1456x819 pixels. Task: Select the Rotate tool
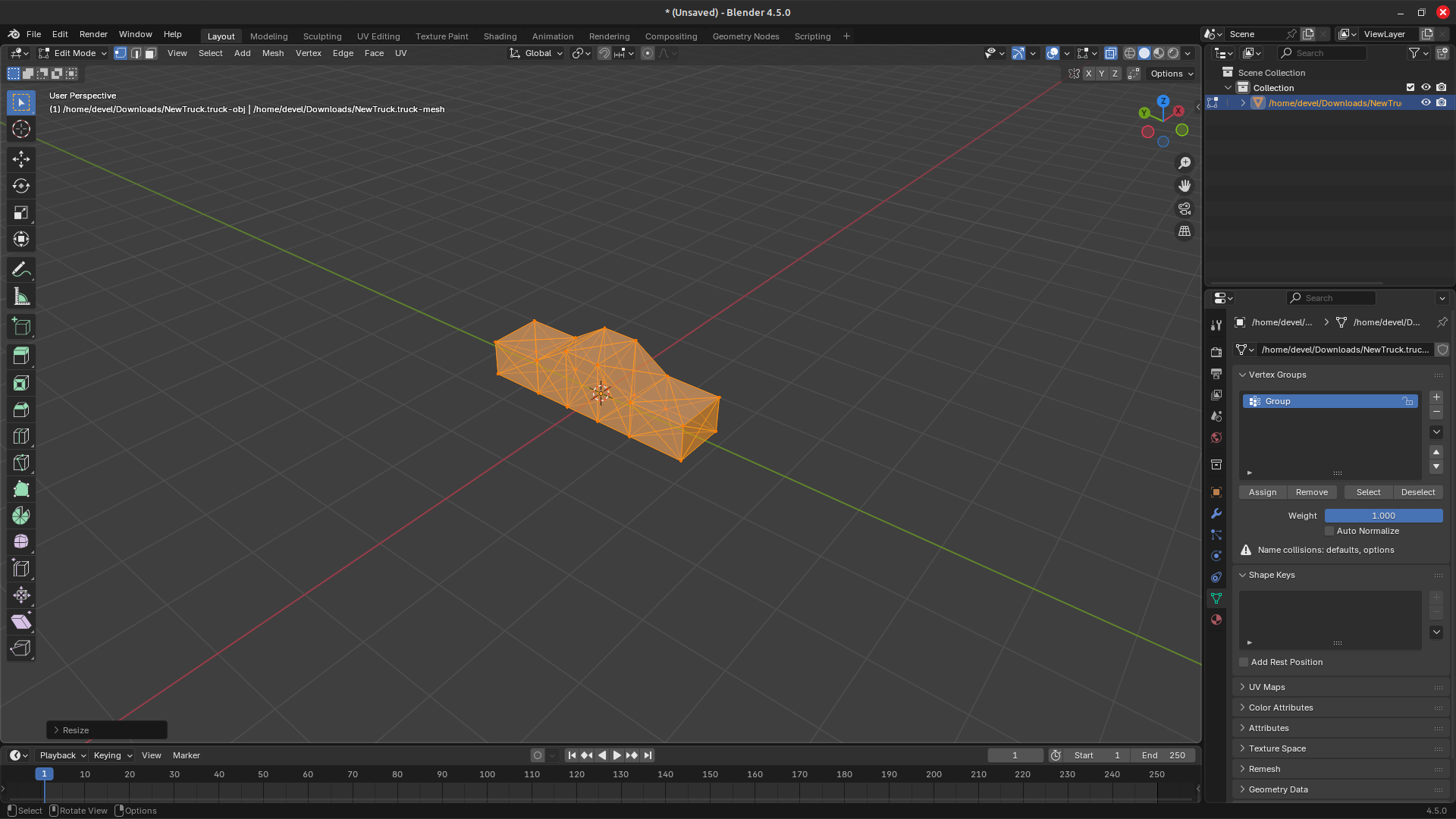coord(21,186)
